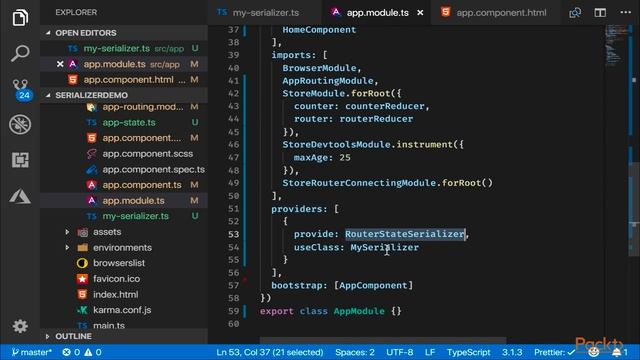The height and width of the screenshot is (360, 640).
Task: Click line and column indicator Ln 53
Action: coord(269,352)
